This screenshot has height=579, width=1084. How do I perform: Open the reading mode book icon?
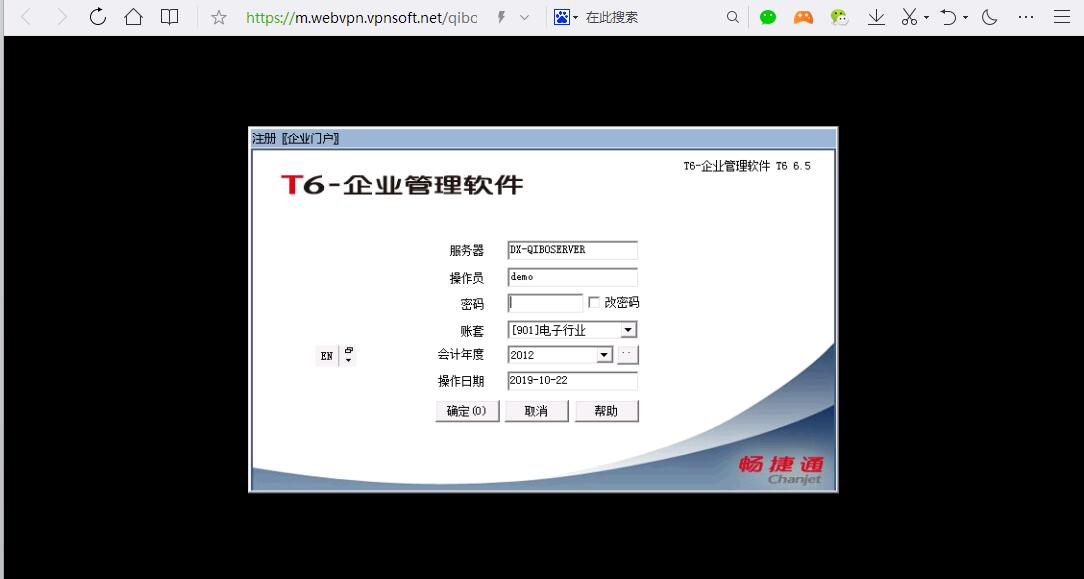[169, 17]
